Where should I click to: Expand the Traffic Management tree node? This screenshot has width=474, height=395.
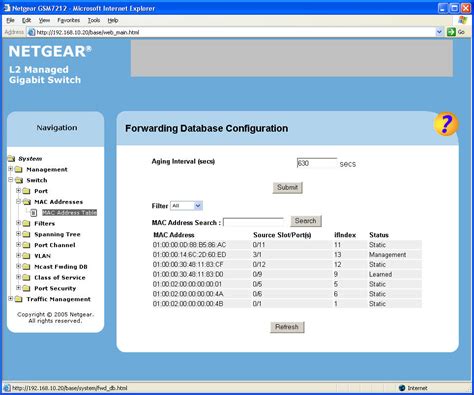coord(11,299)
